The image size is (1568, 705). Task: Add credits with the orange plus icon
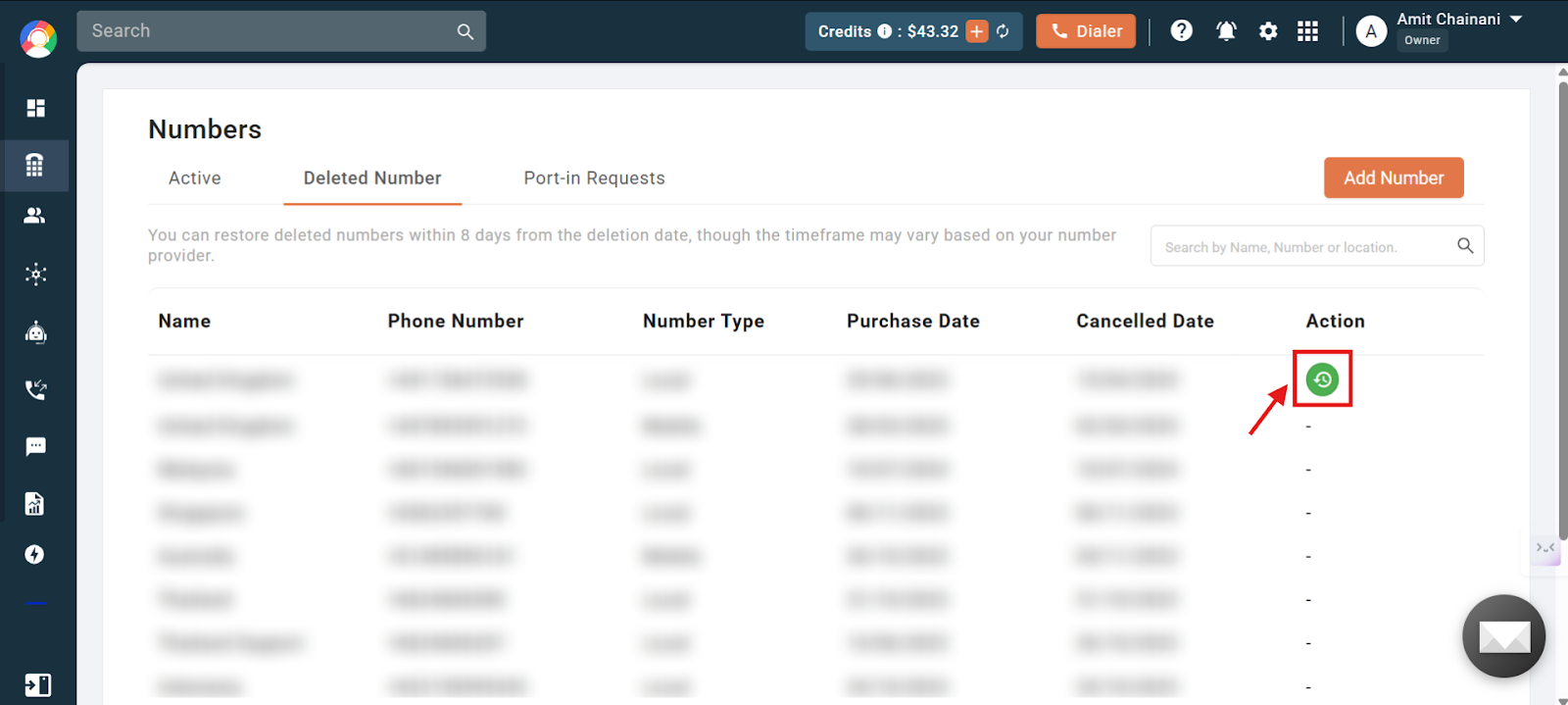pyautogui.click(x=977, y=31)
